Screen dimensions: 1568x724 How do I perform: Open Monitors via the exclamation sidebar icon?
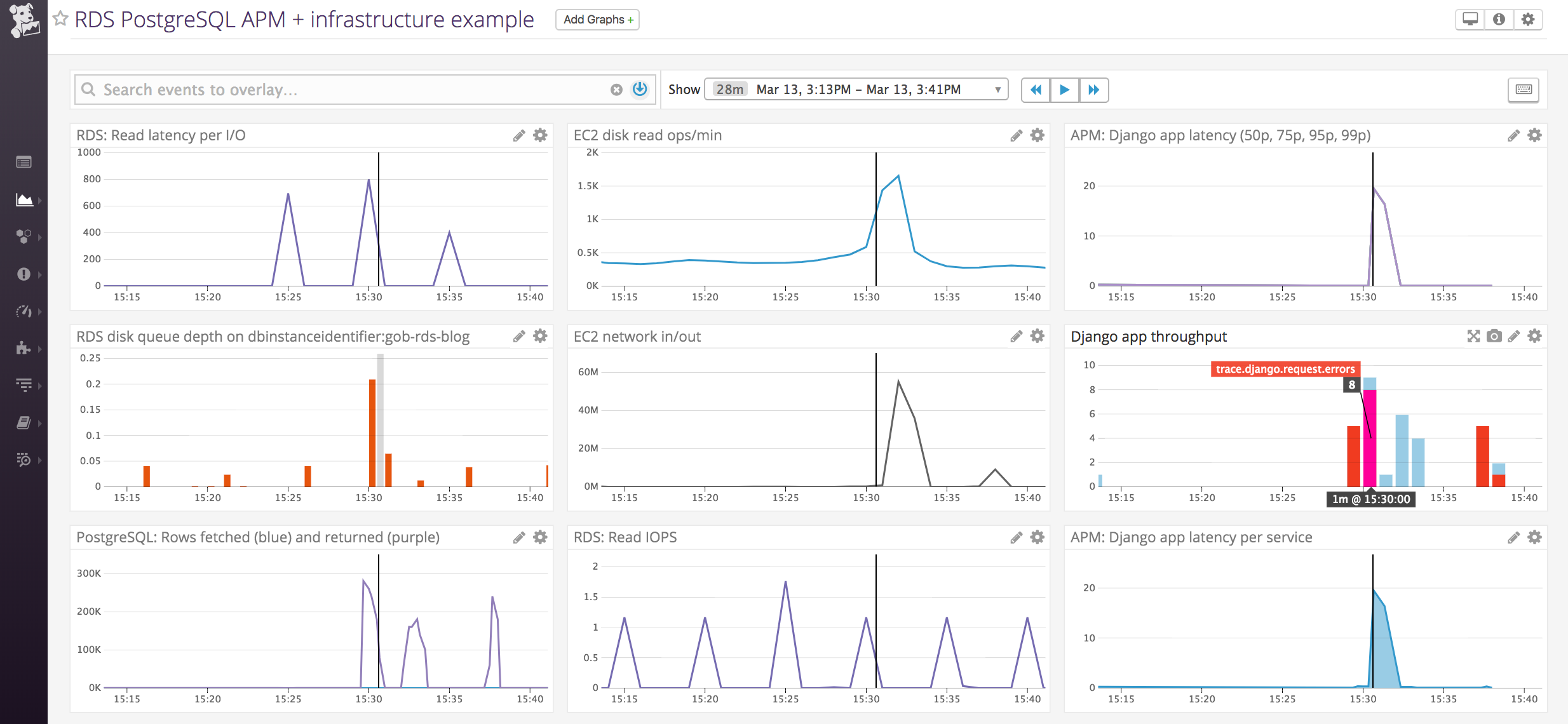(x=24, y=274)
